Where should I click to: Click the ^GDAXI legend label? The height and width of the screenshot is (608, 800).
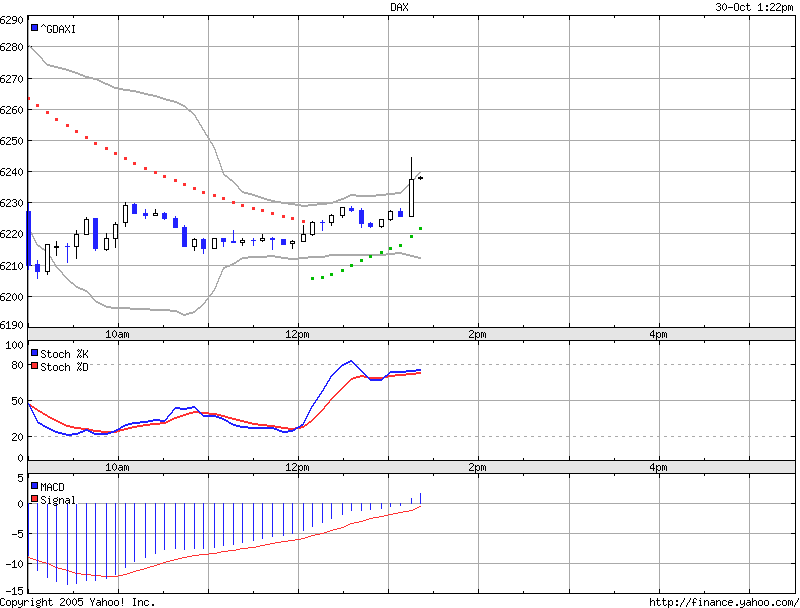58,29
